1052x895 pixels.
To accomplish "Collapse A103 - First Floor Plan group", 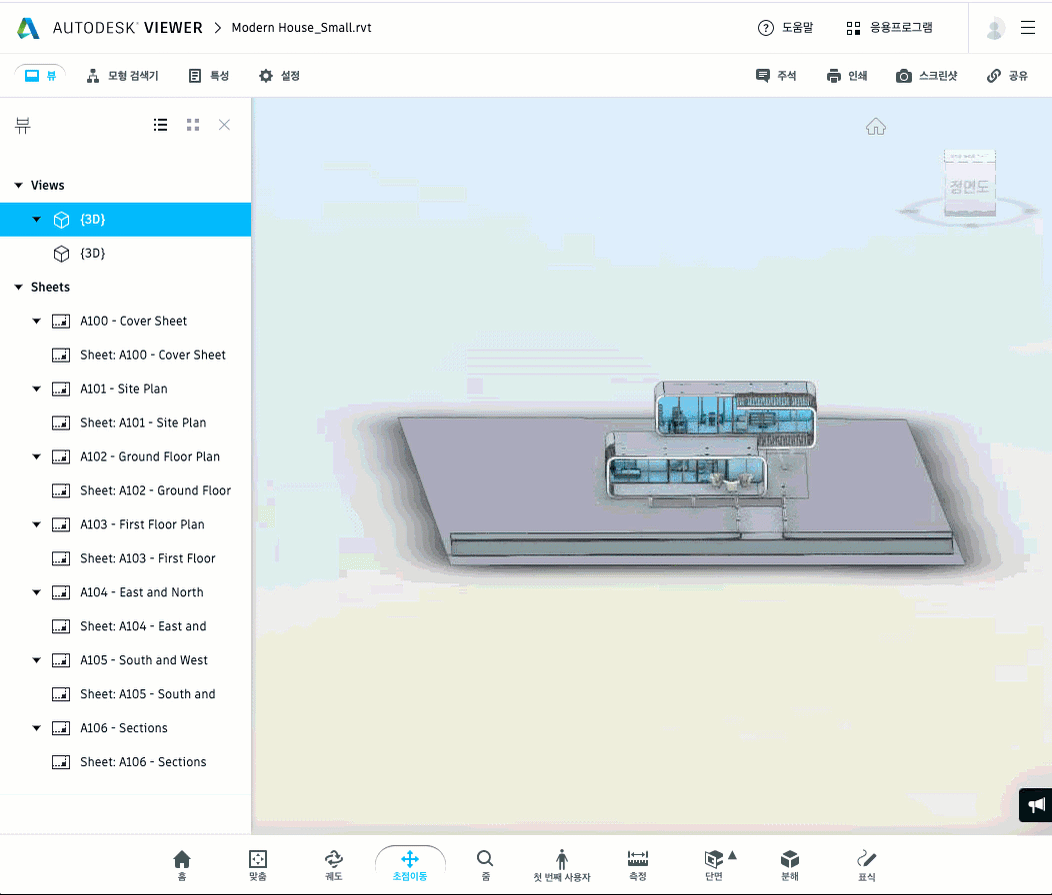I will pos(37,525).
